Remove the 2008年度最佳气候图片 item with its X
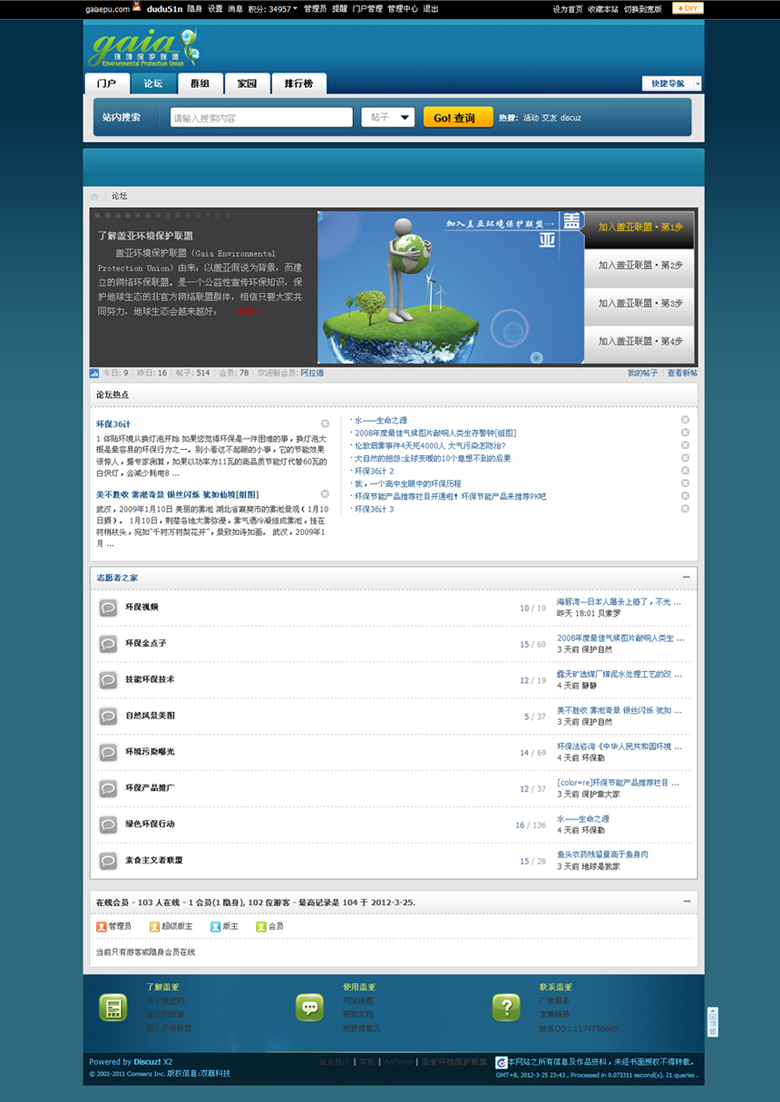Viewport: 780px width, 1102px height. click(685, 432)
